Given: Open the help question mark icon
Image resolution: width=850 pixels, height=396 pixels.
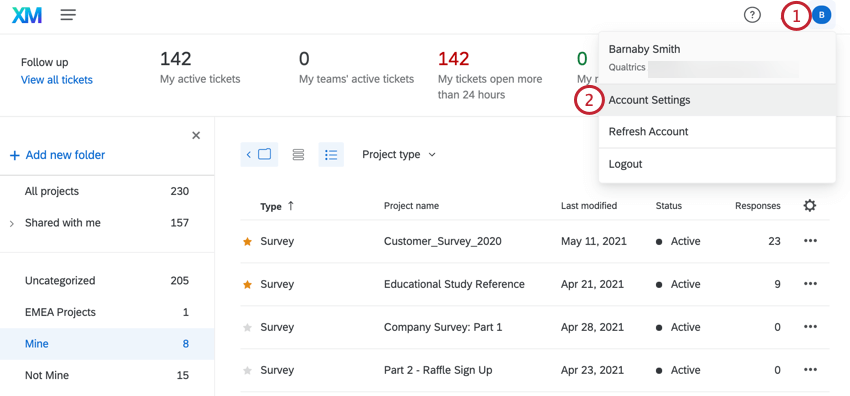Looking at the screenshot, I should tap(752, 15).
